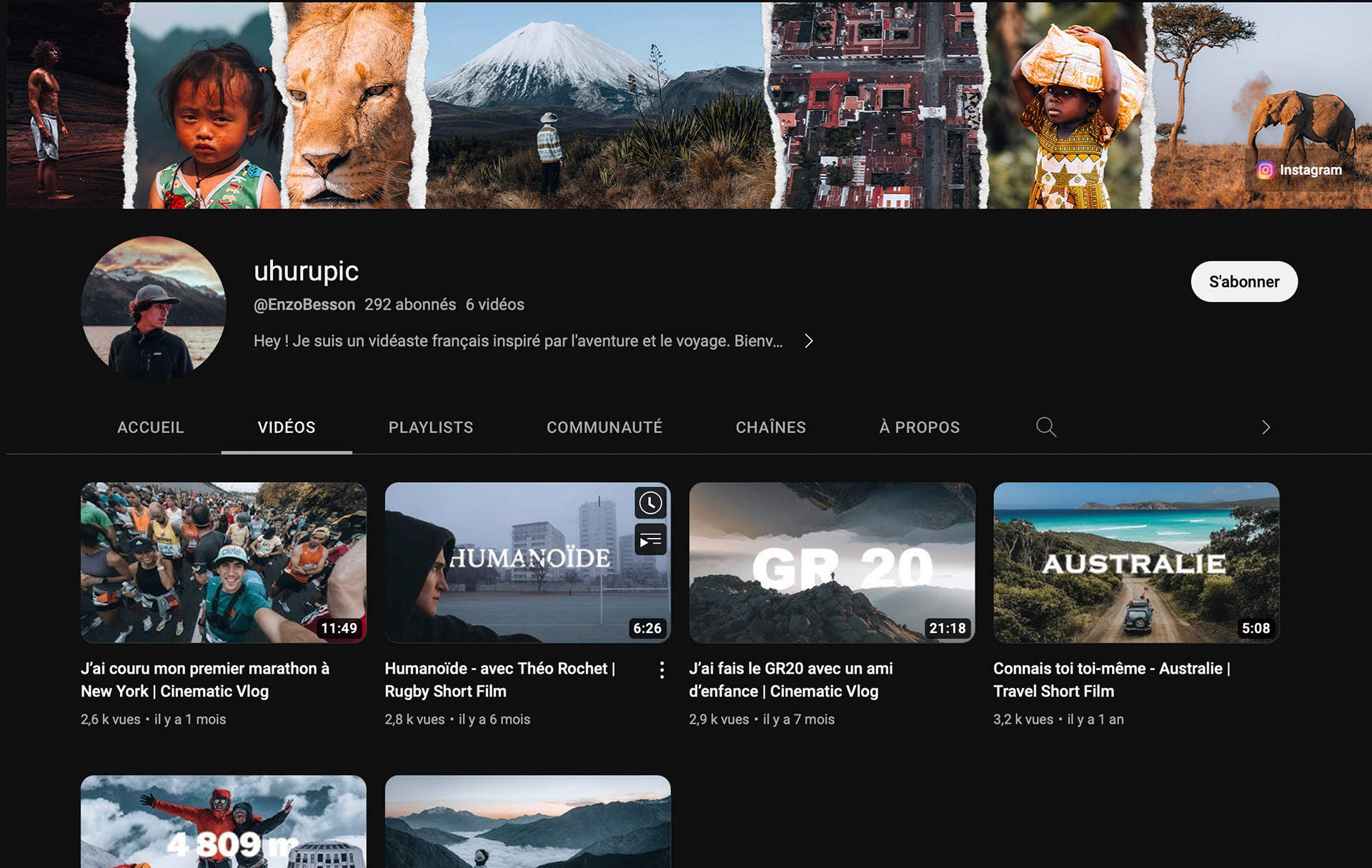This screenshot has width=1372, height=868.
Task: Open the Humanoïde video thumbnail
Action: [527, 563]
